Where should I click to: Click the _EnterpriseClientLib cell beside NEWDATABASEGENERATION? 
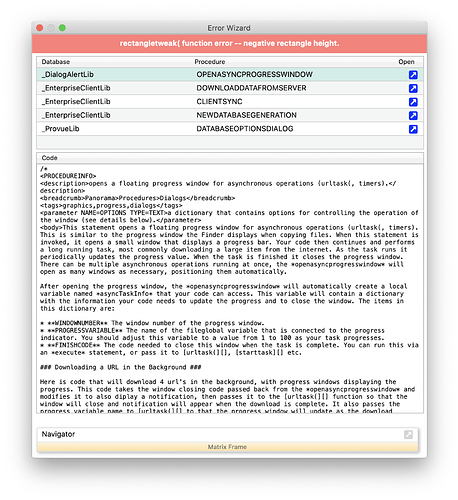pyautogui.click(x=76, y=115)
